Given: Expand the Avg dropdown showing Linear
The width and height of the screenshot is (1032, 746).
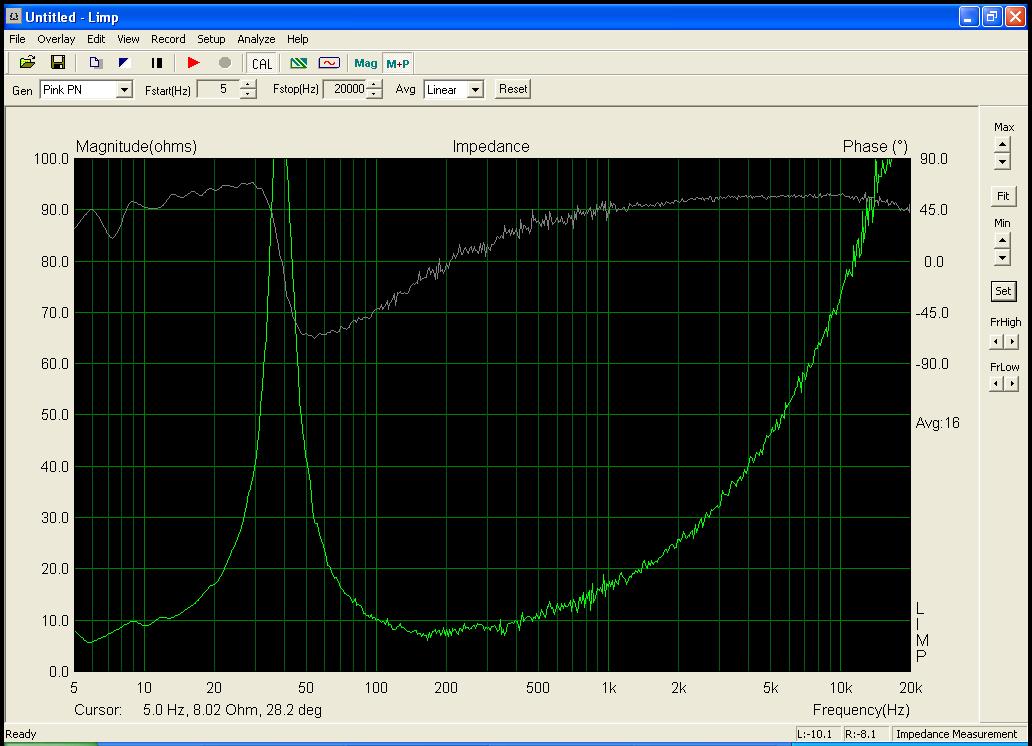Looking at the screenshot, I should click(475, 90).
